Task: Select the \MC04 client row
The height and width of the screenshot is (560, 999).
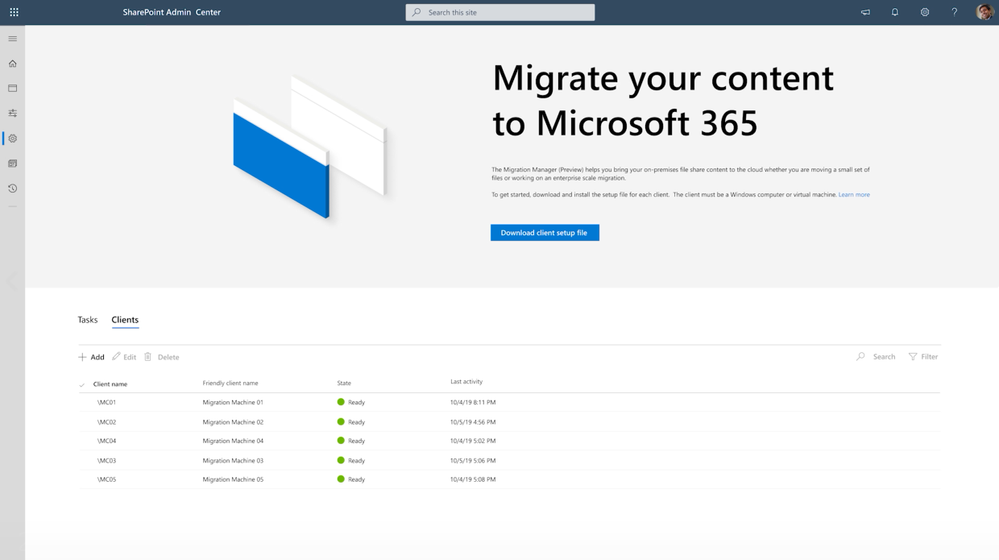Action: pyautogui.click(x=509, y=441)
